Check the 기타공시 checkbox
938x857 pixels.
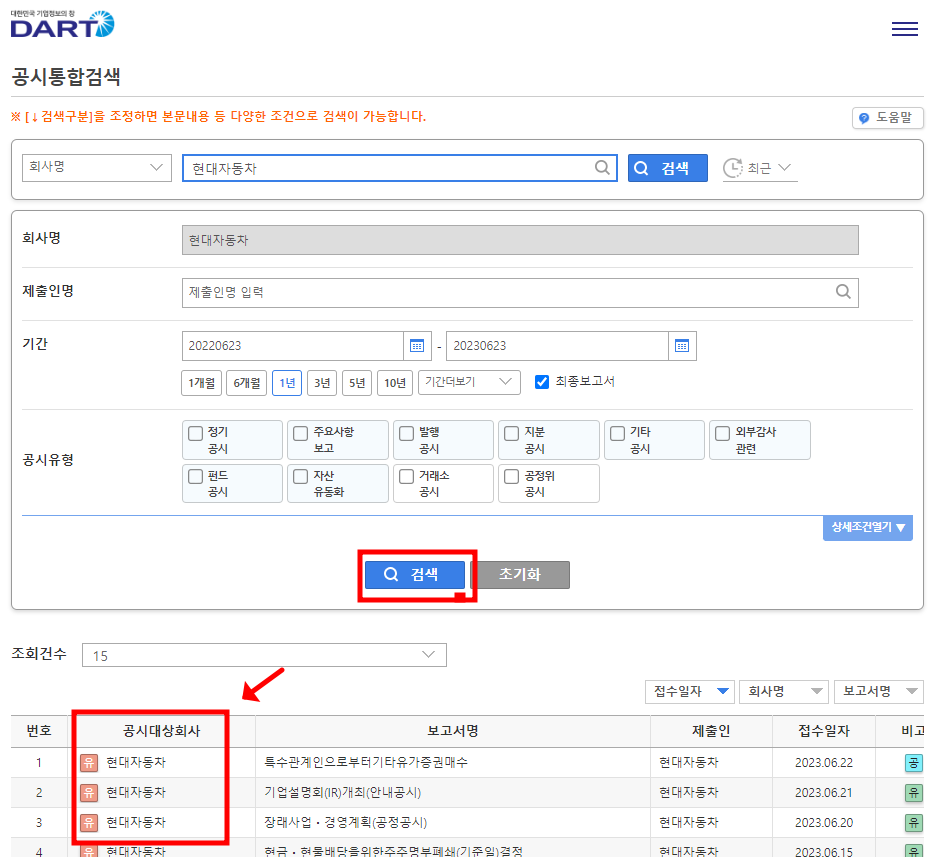click(617, 433)
